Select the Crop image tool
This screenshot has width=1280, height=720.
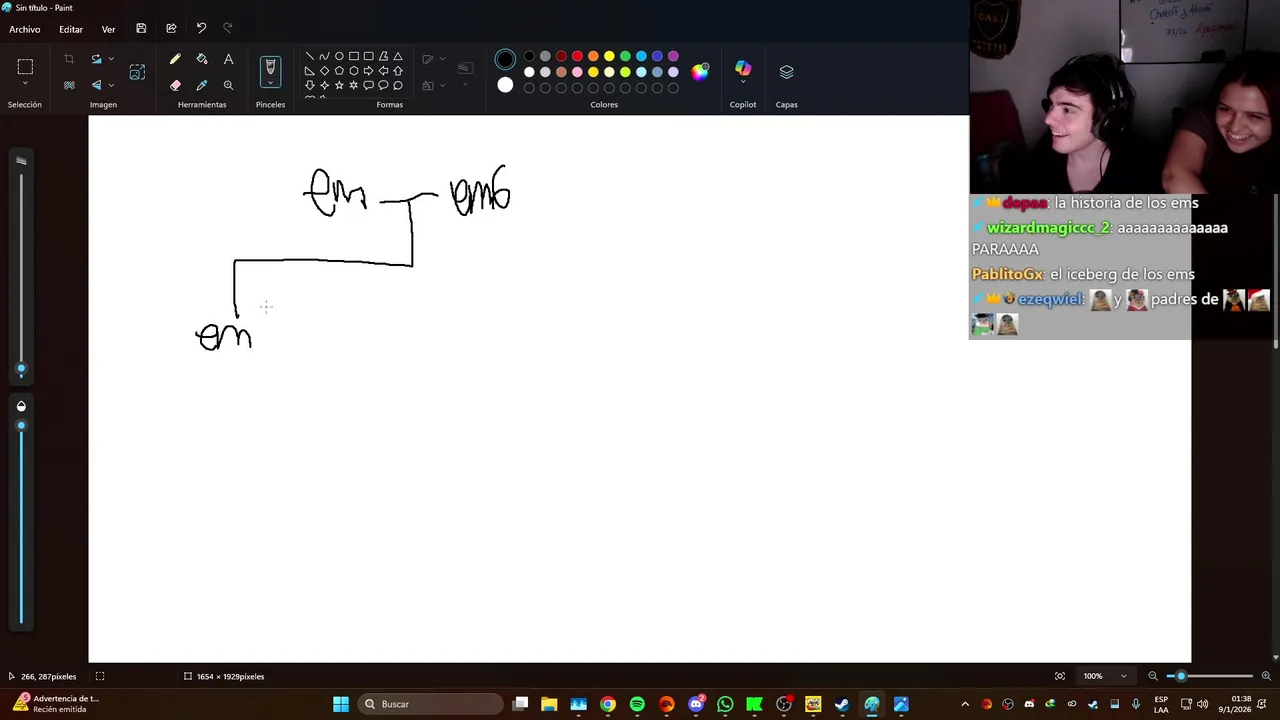[69, 59]
